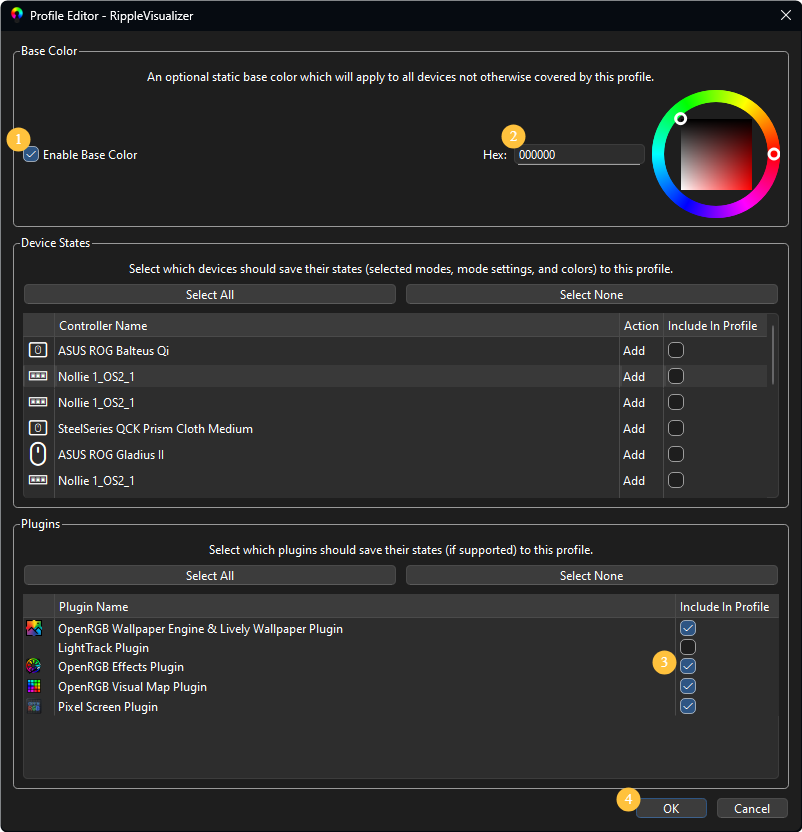Check ASUS ROG Gladius II profile checkbox

(676, 454)
